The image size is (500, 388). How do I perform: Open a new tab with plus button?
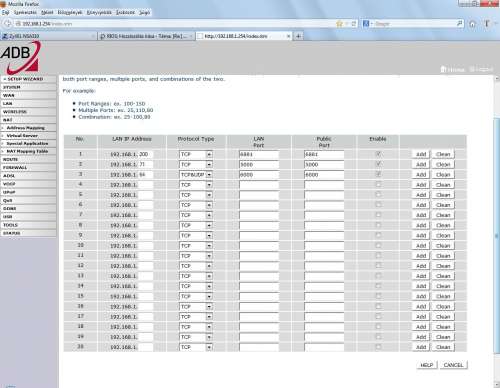pos(298,36)
